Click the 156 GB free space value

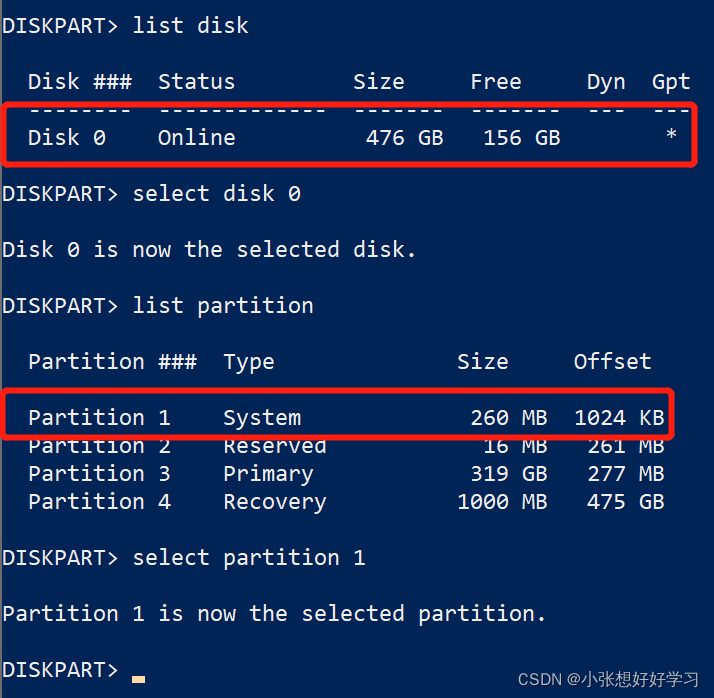(x=521, y=138)
